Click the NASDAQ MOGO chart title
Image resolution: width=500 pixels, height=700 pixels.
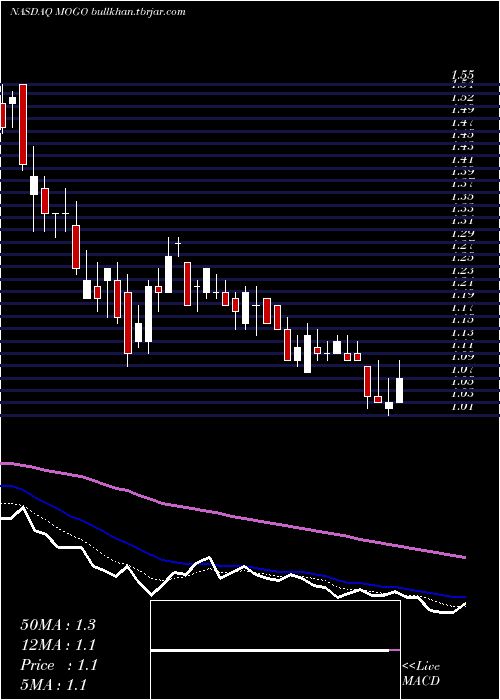click(x=97, y=12)
